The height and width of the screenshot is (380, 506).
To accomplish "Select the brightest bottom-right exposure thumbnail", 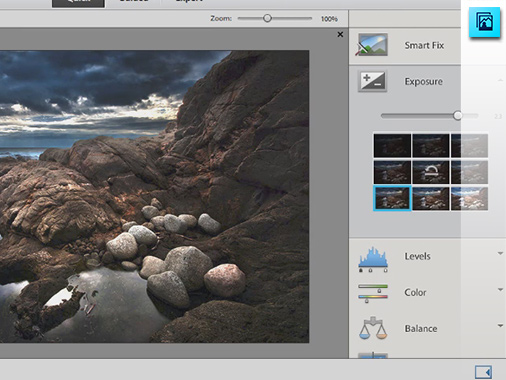I will pyautogui.click(x=469, y=198).
